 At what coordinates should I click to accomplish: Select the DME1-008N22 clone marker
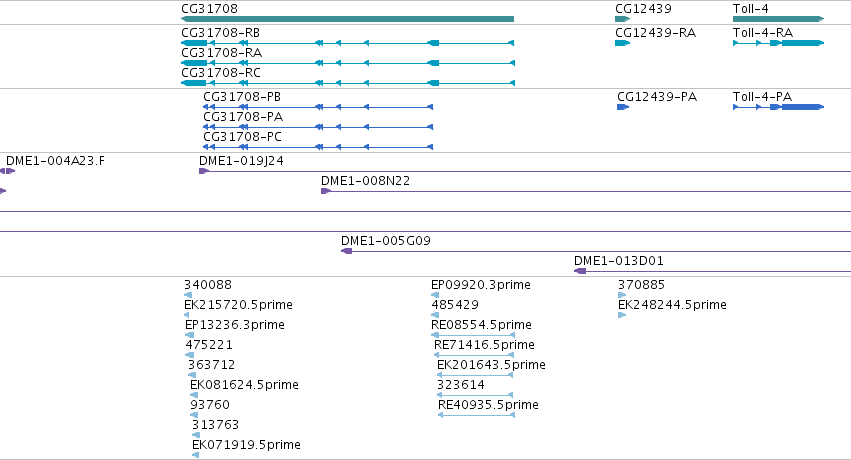tap(326, 191)
